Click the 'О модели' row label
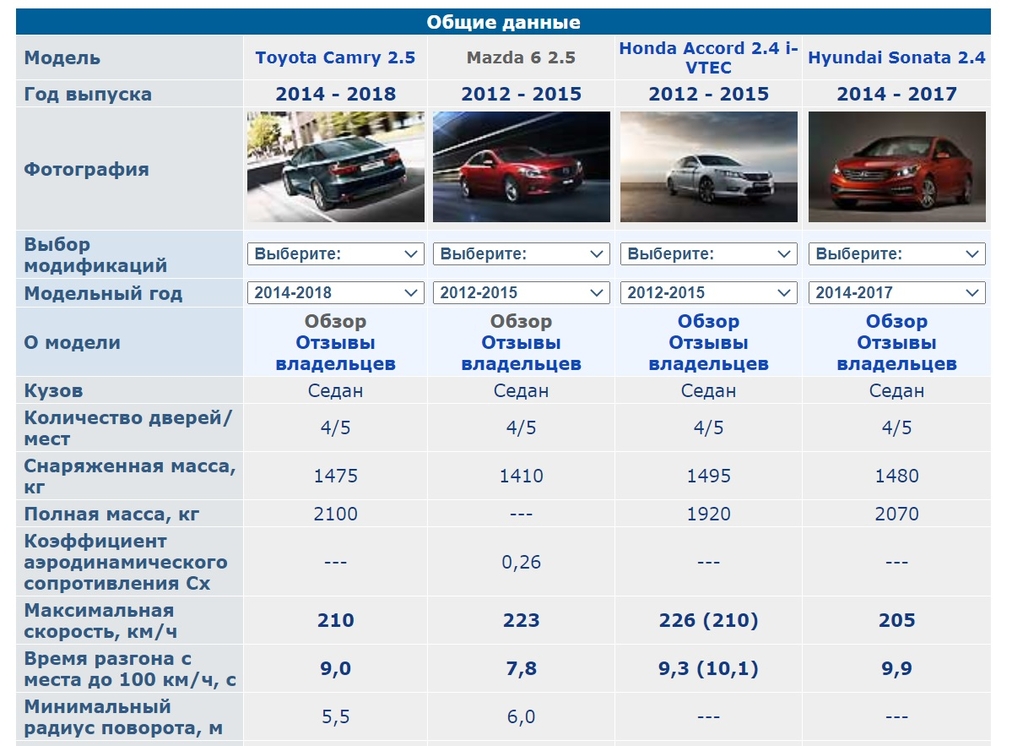 pyautogui.click(x=72, y=342)
